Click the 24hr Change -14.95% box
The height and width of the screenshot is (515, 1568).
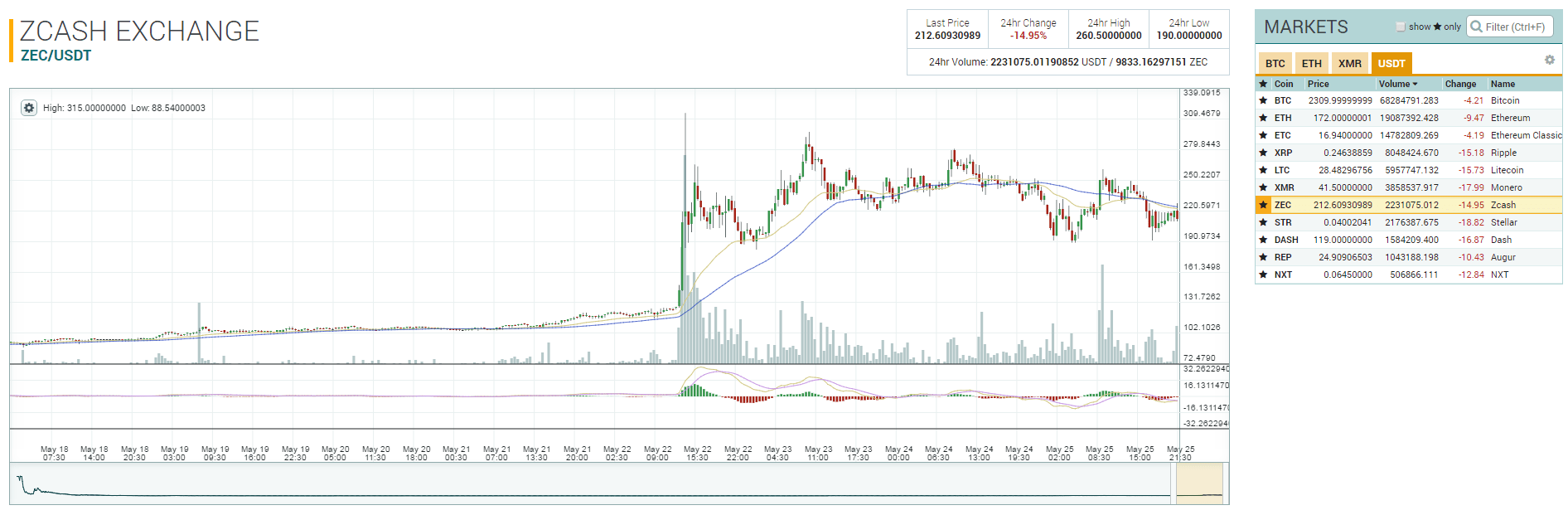coord(1028,30)
